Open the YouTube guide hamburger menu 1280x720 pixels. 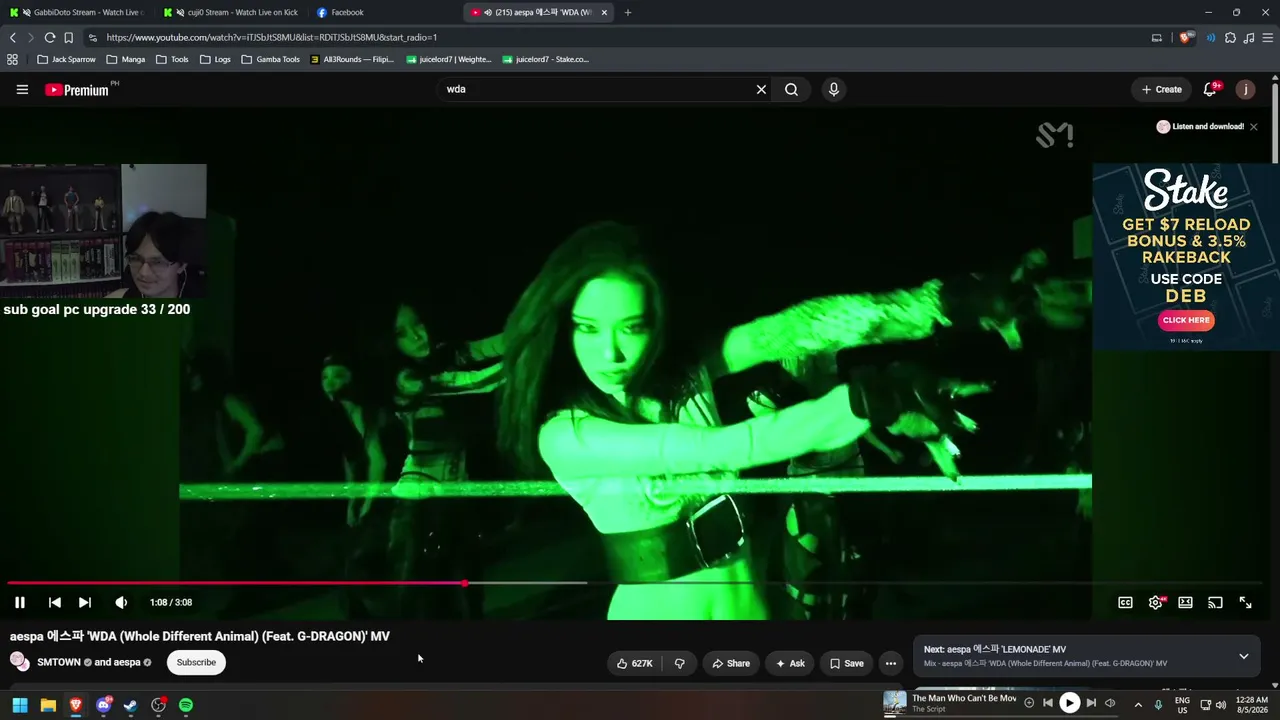coord(22,89)
